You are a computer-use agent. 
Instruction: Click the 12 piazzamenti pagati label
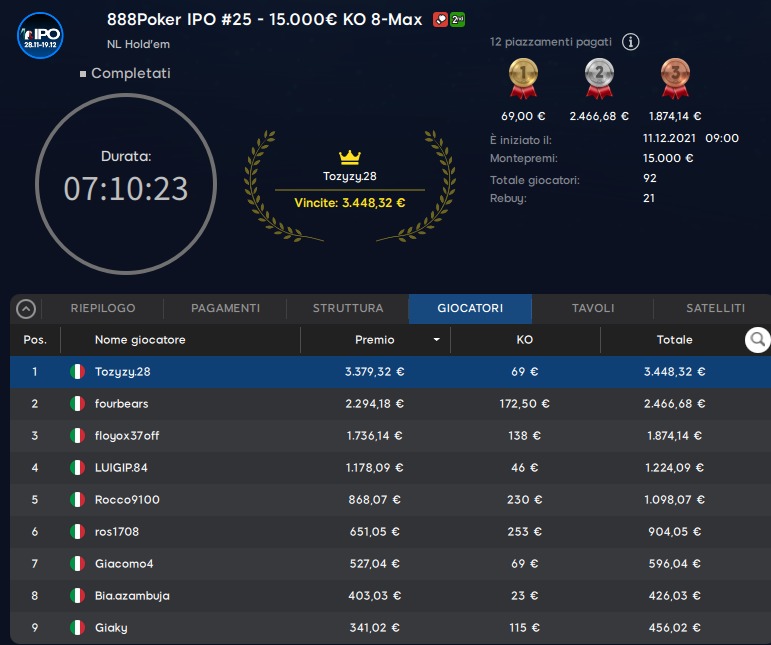point(551,42)
